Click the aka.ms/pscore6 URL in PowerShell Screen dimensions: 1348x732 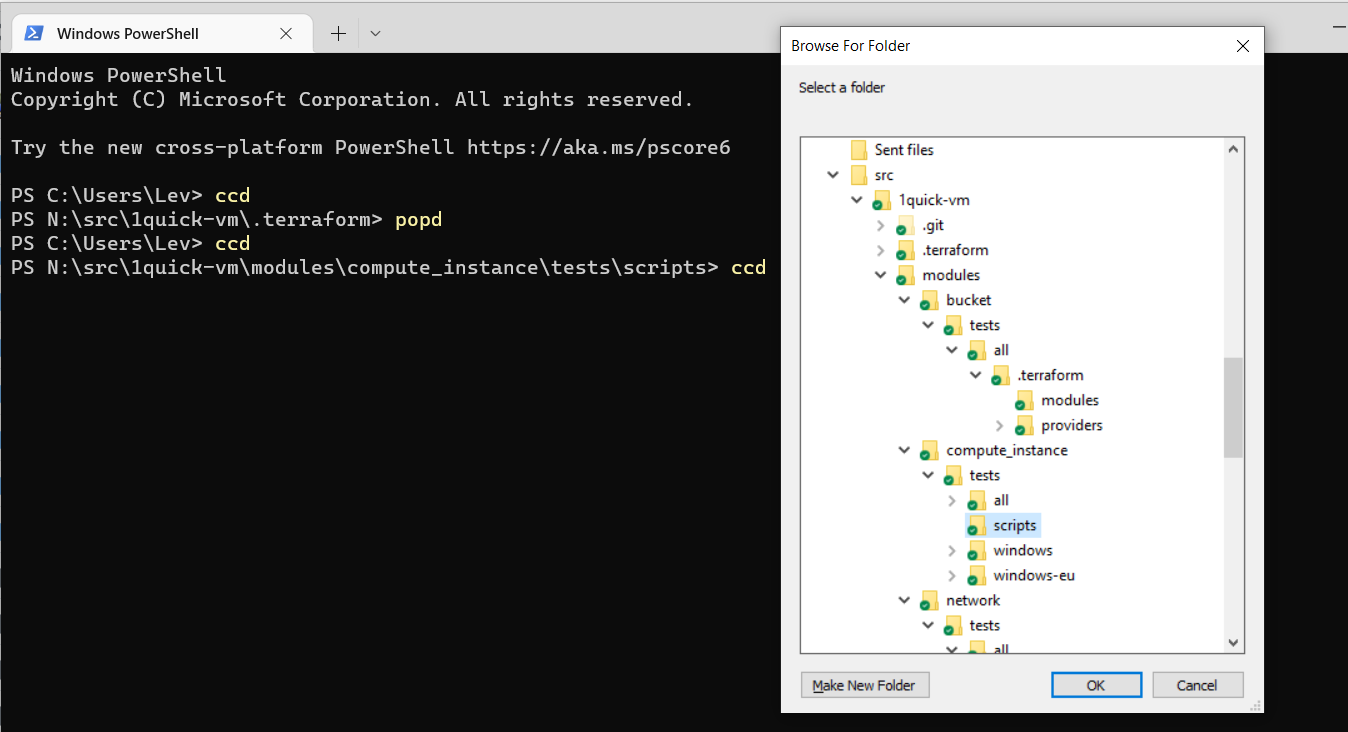click(599, 147)
